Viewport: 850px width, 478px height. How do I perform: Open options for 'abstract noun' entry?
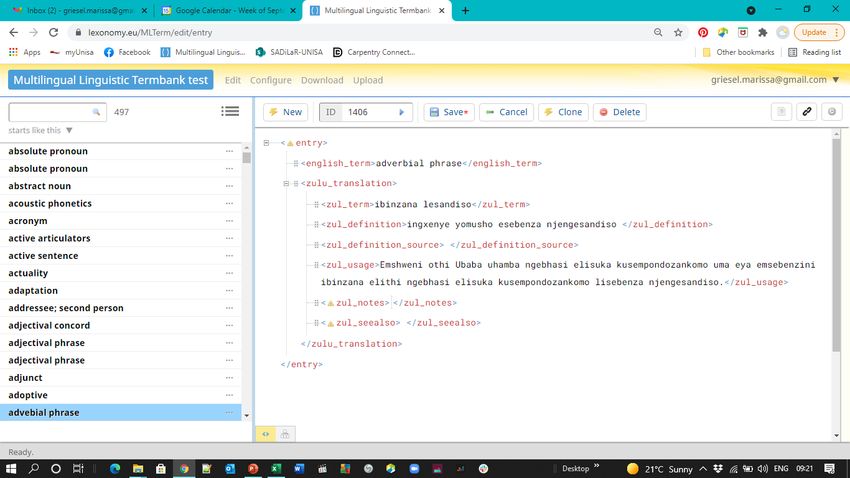pos(229,186)
